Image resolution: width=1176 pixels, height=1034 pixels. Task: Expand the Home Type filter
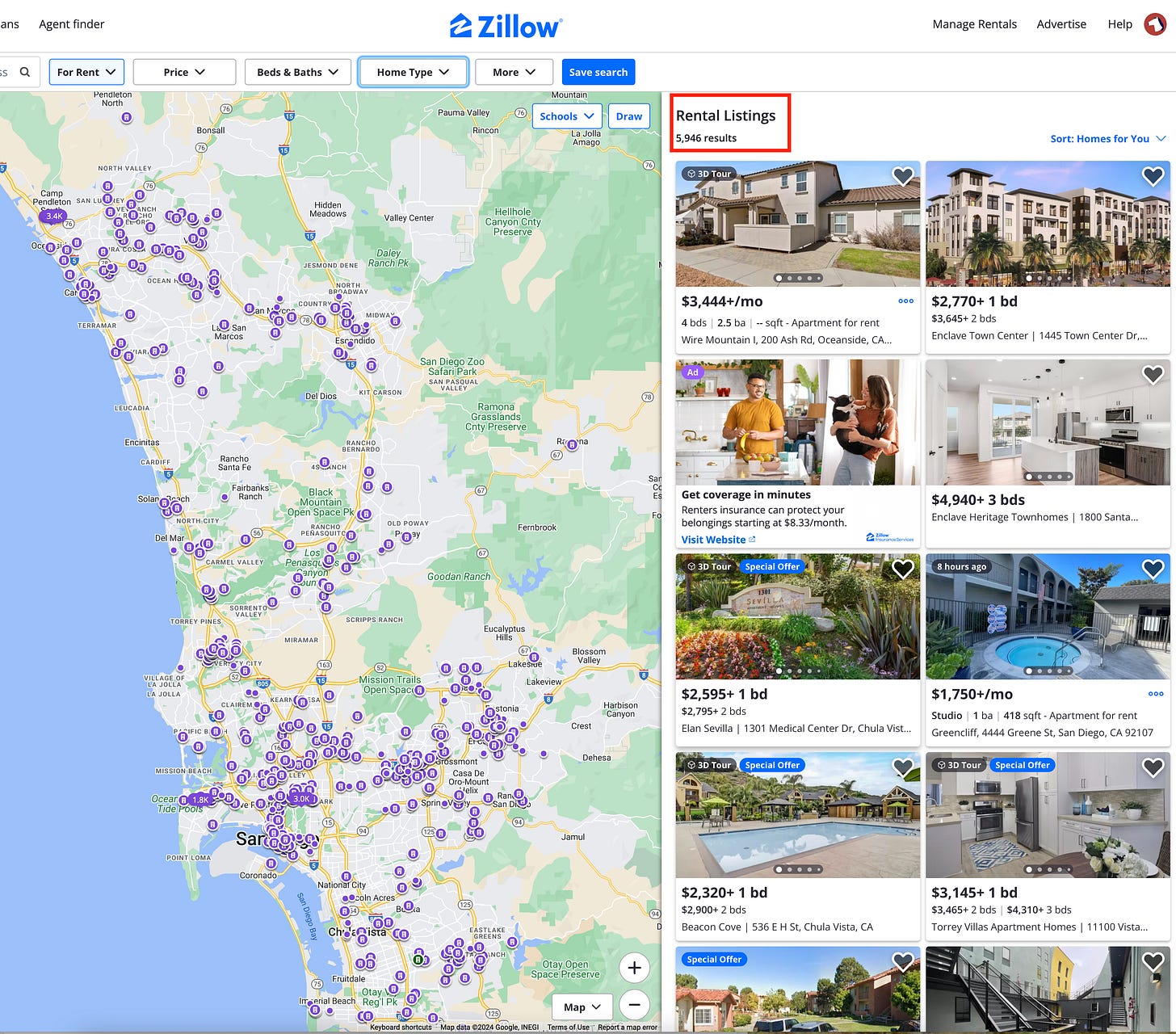[413, 72]
